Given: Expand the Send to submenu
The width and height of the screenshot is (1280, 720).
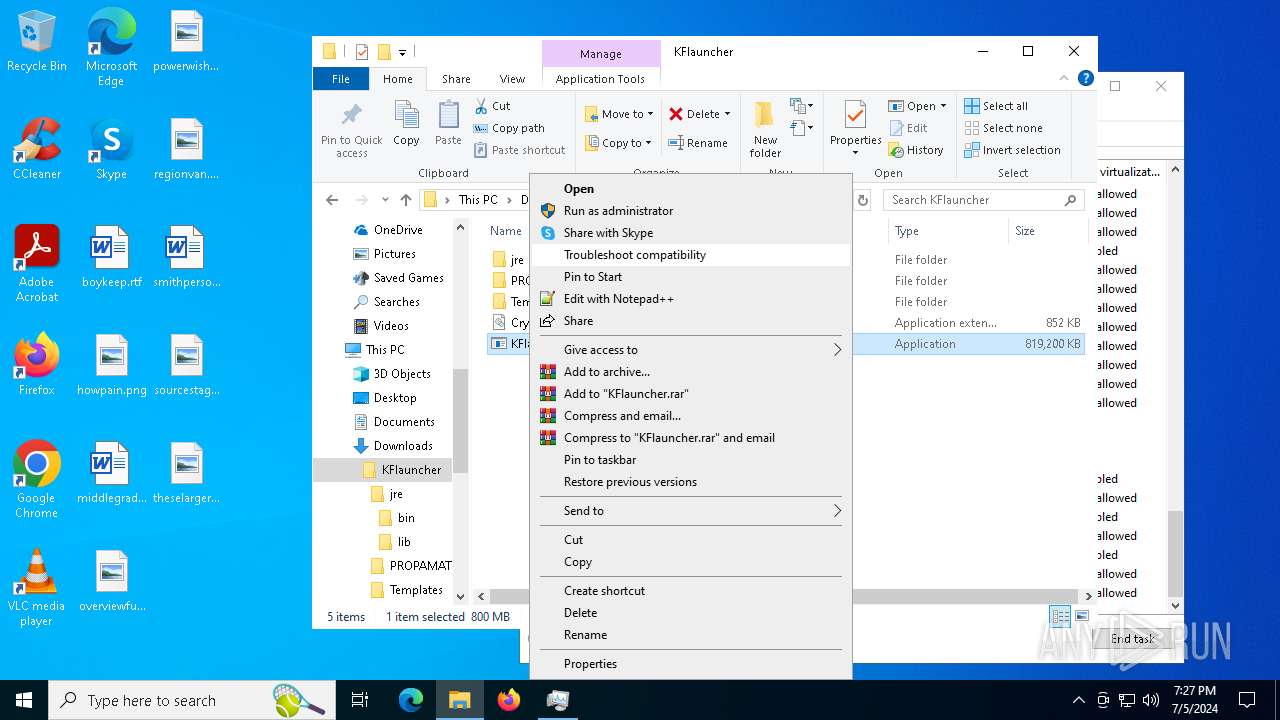Looking at the screenshot, I should [x=691, y=511].
